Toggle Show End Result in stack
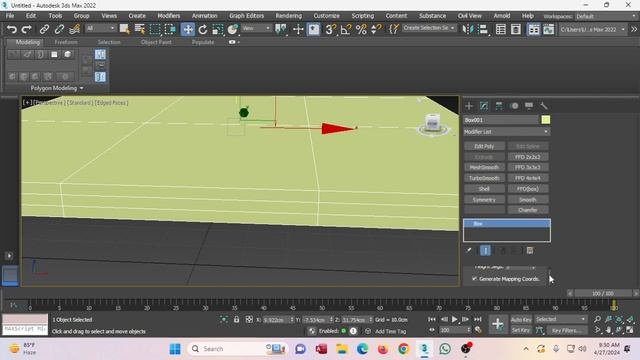The width and height of the screenshot is (640, 360). [x=485, y=251]
